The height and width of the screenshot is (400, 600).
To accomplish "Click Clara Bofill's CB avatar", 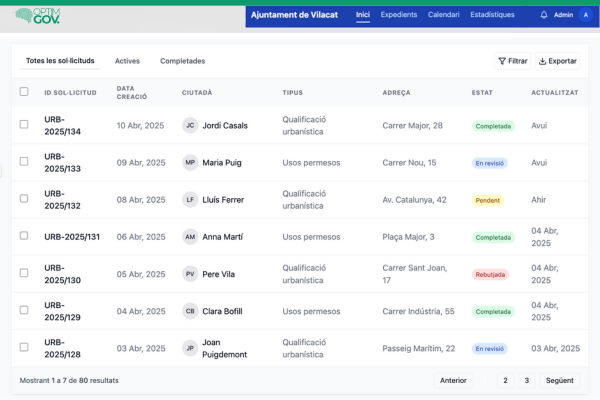I will pyautogui.click(x=190, y=311).
